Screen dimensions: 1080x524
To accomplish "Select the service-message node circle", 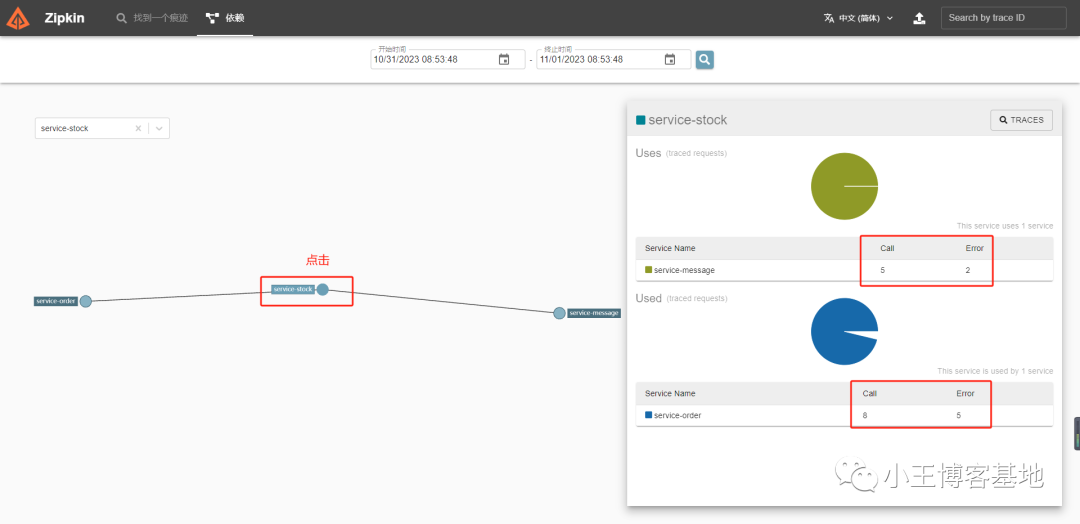I will point(559,313).
